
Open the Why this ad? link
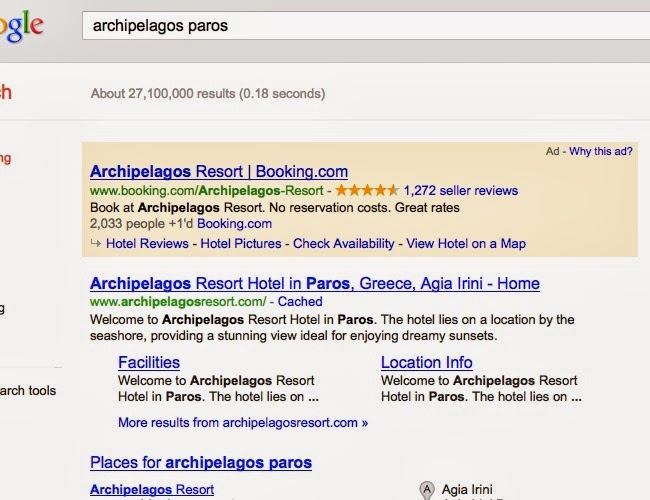[x=601, y=152]
